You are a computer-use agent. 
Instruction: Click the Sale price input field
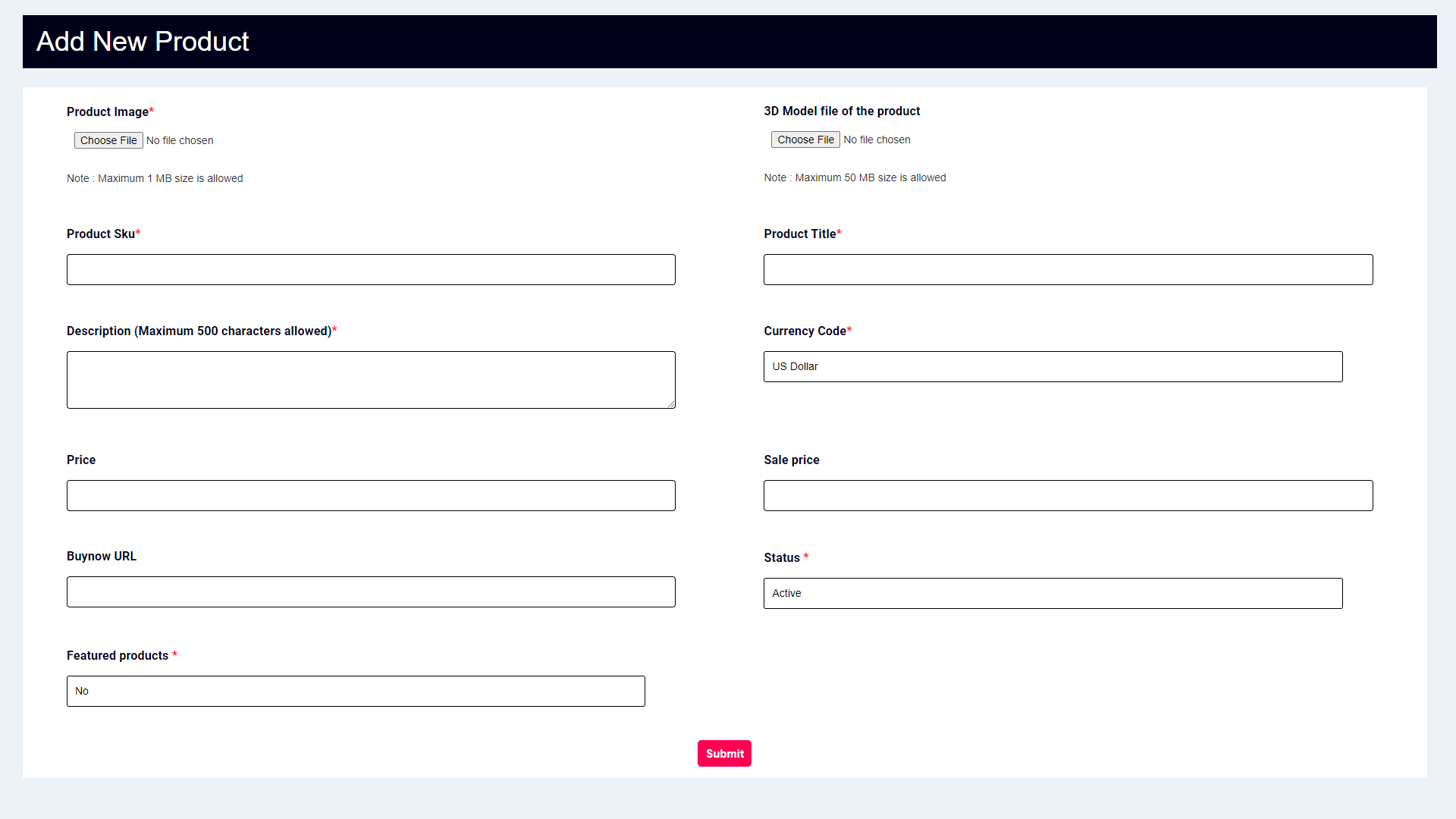click(1068, 496)
